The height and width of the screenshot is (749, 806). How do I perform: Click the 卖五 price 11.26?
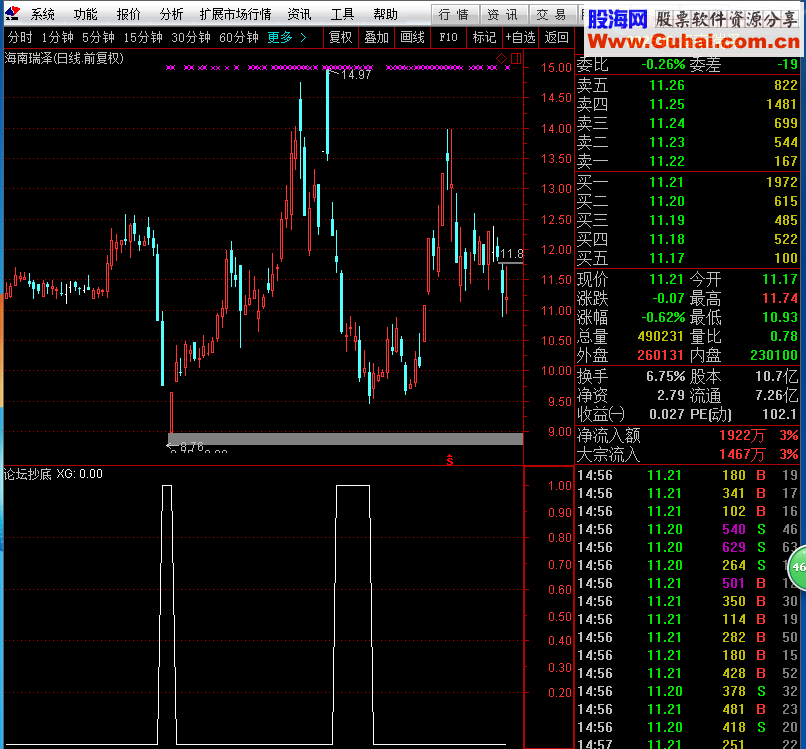[x=667, y=85]
